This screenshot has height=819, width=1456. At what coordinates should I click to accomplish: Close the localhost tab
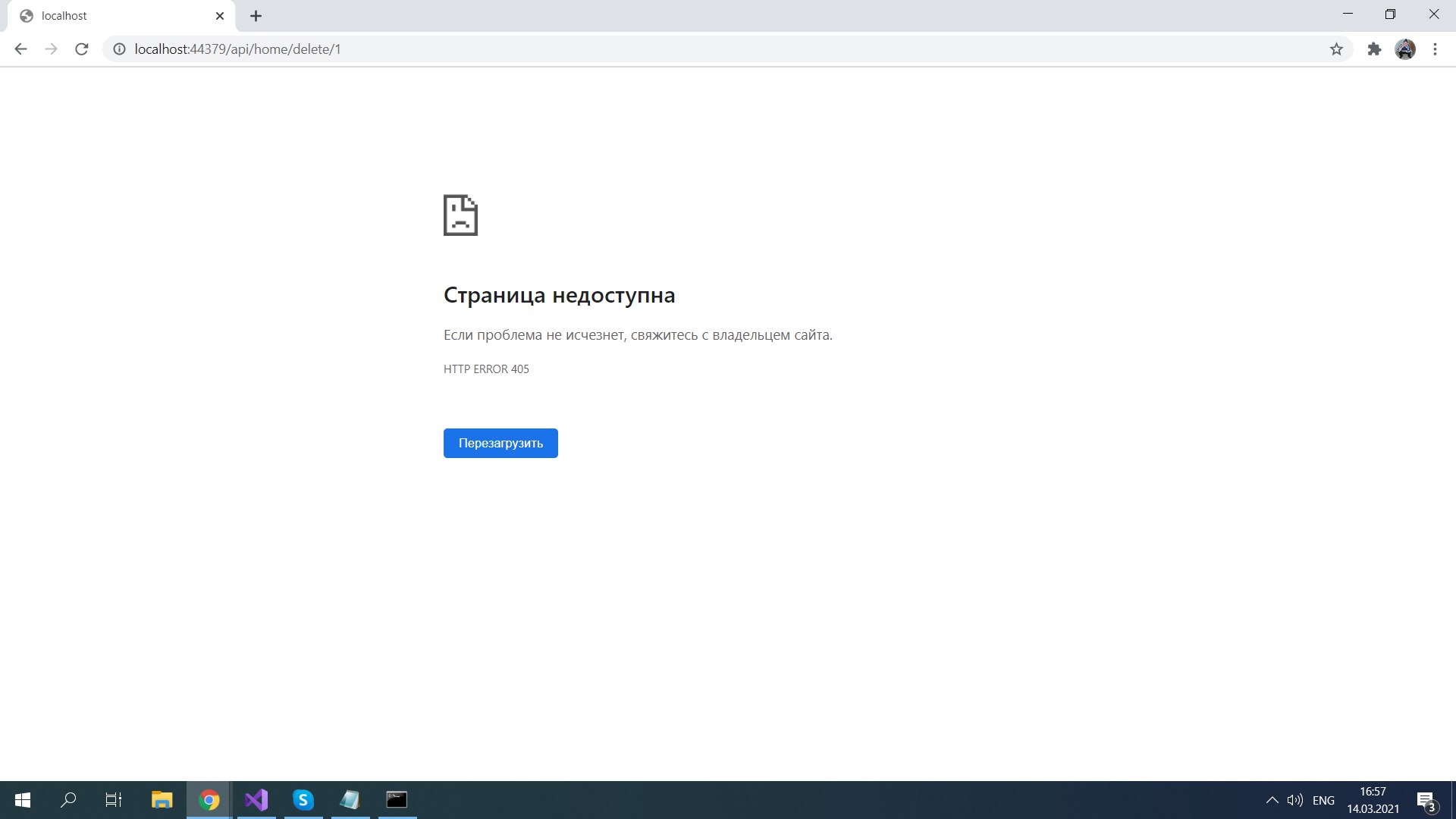click(220, 16)
